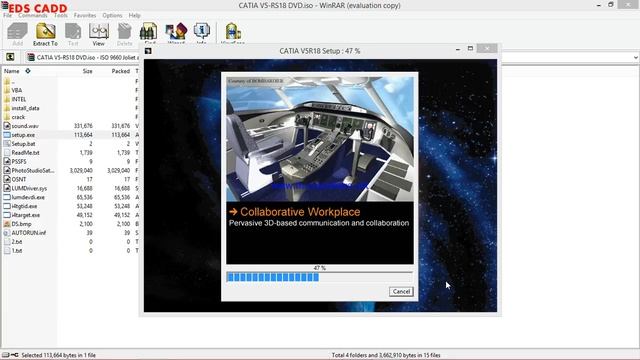Sort files by the Name column header

click(x=12, y=71)
